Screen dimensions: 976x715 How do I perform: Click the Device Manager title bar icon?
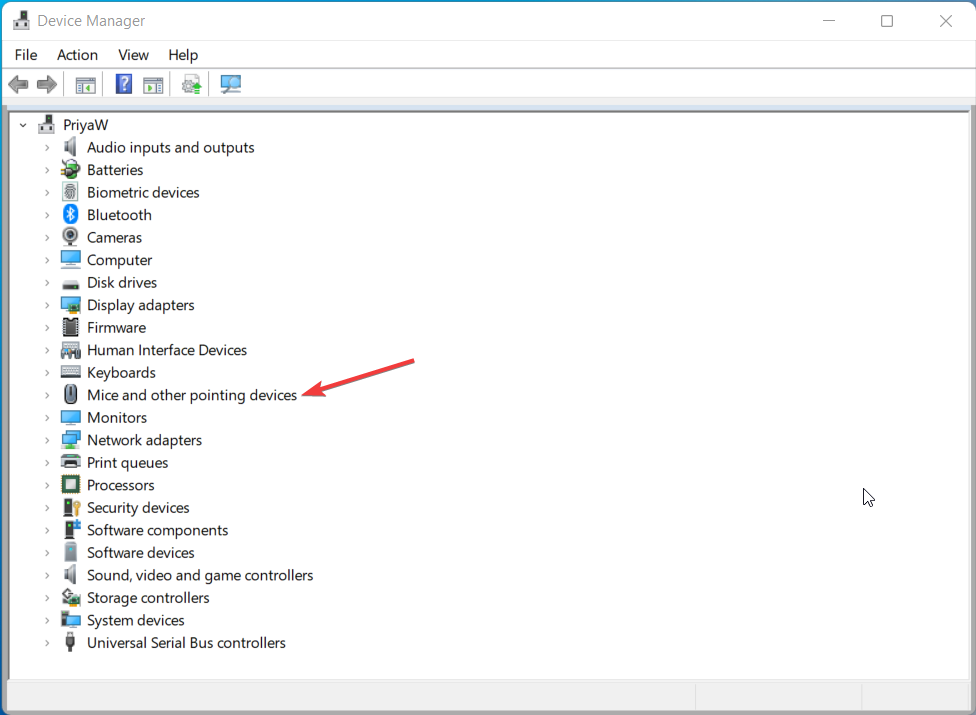coord(21,21)
